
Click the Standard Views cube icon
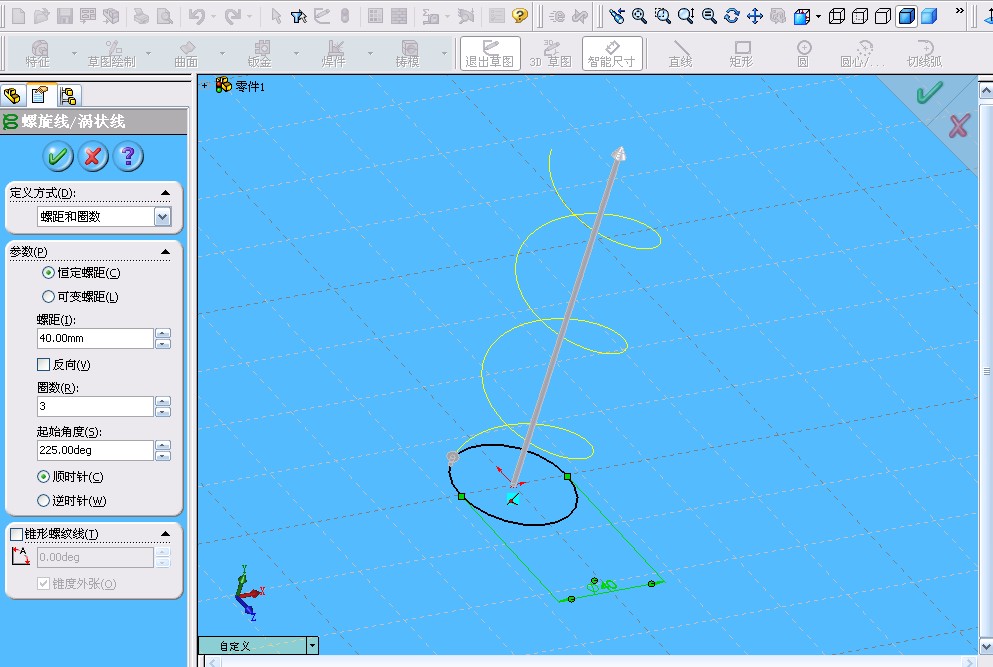[x=802, y=16]
